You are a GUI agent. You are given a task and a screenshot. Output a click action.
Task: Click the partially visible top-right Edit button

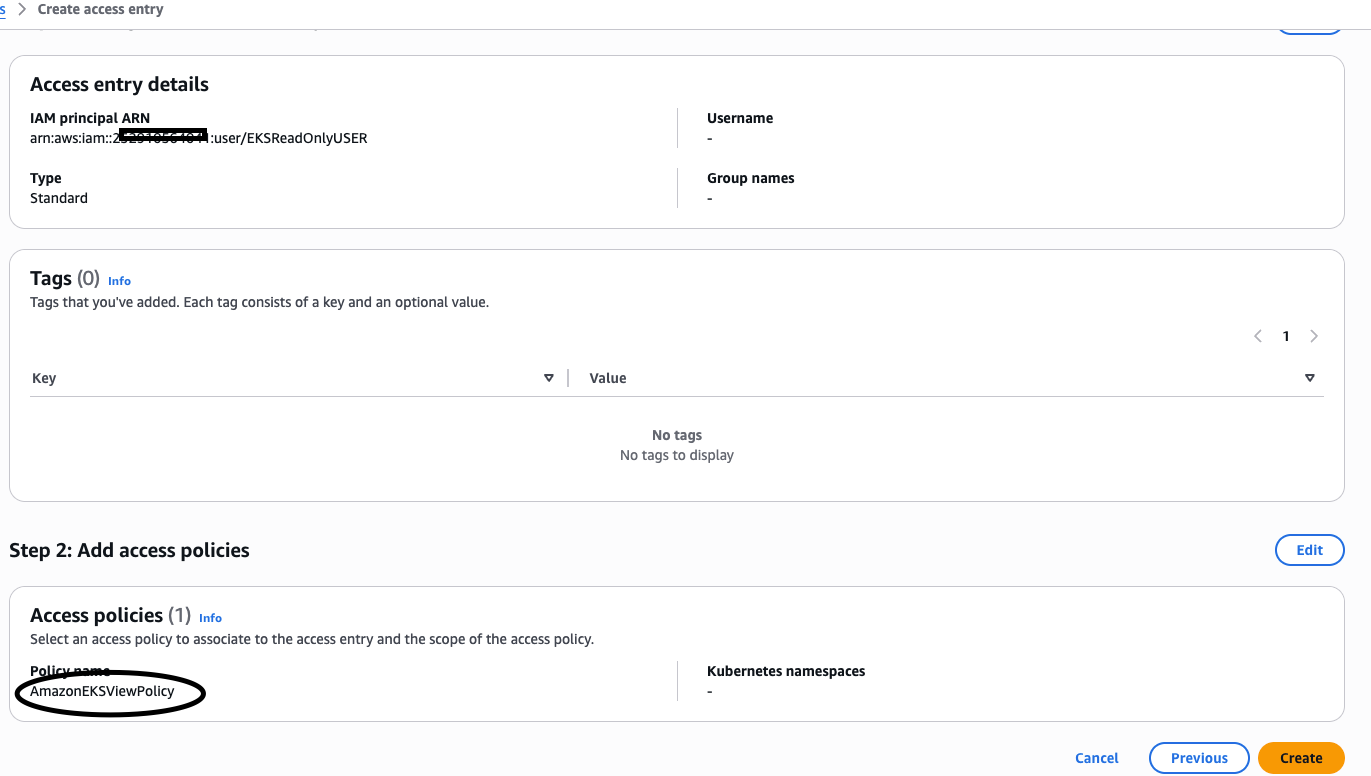[1309, 28]
